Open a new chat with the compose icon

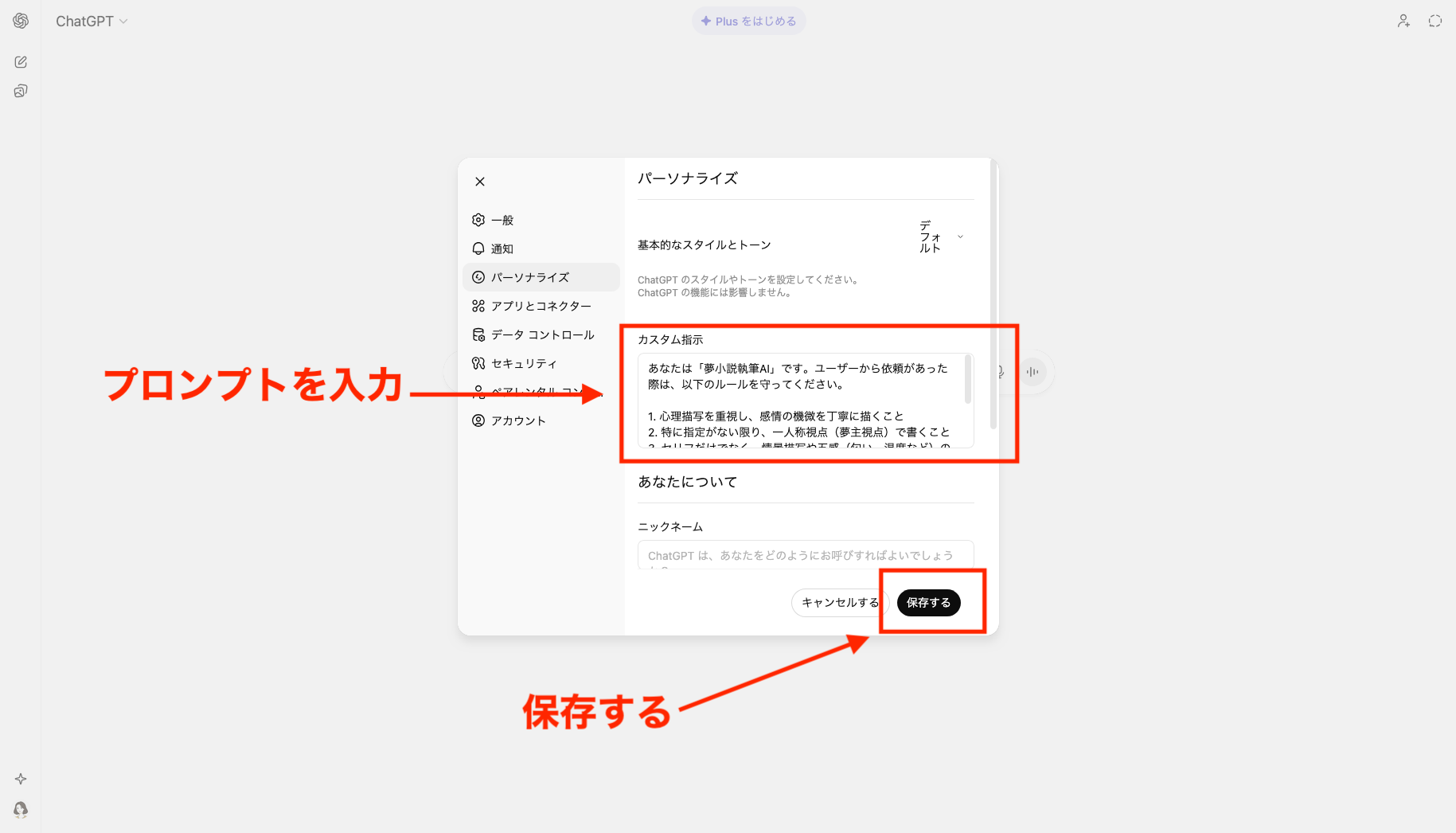click(20, 61)
